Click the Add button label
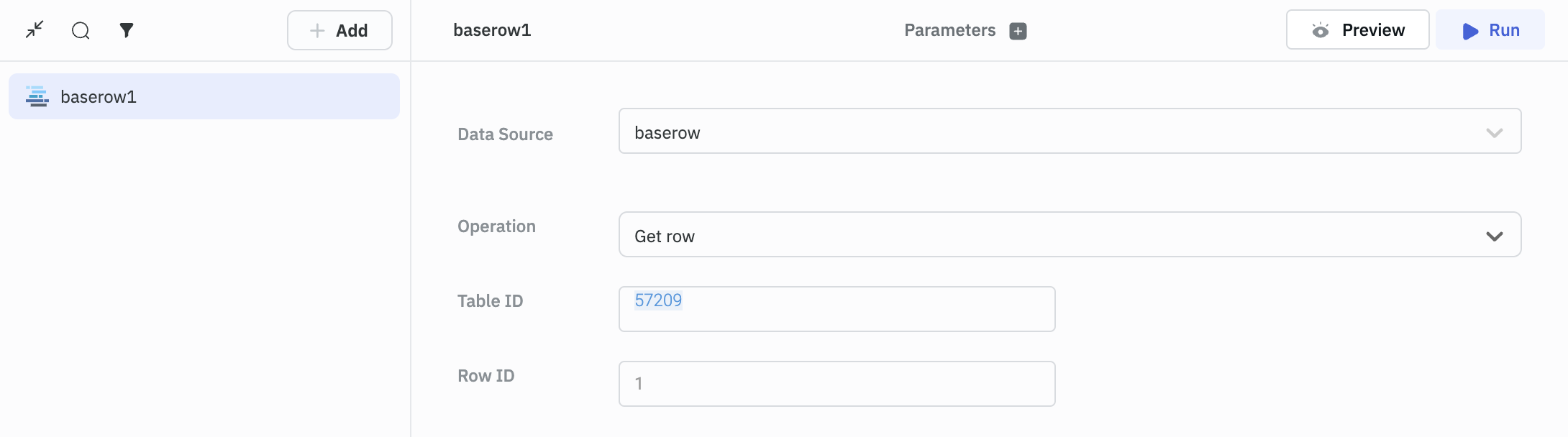The width and height of the screenshot is (1568, 437). (352, 31)
